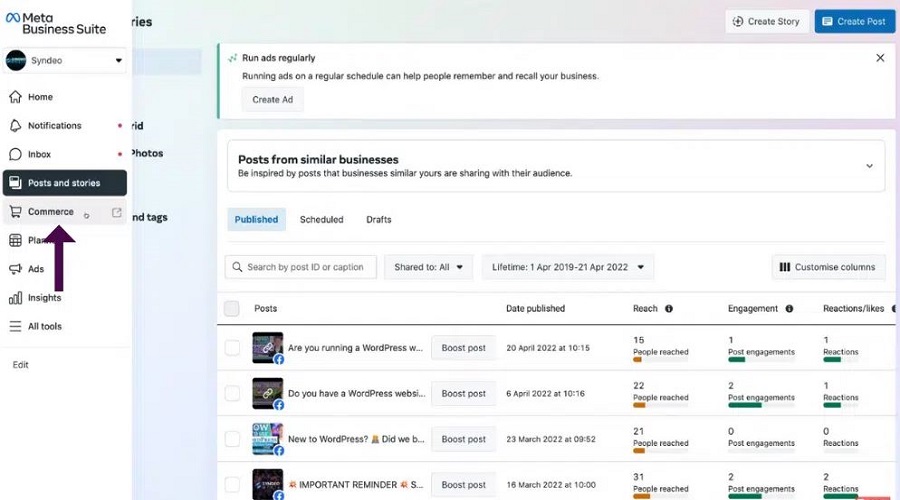
Task: Tick checkbox for 'Are you running a WordPress' post
Action: coord(232,348)
